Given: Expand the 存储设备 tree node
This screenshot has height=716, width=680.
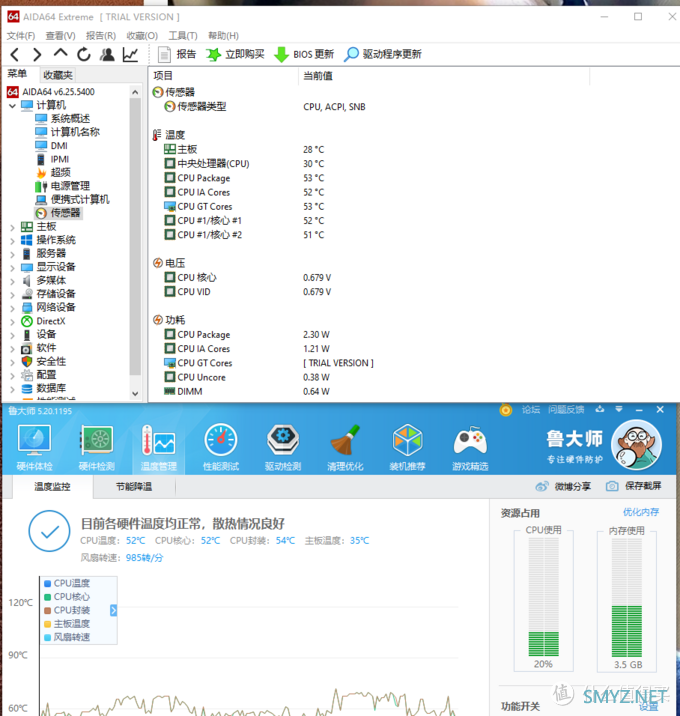Looking at the screenshot, I should coord(12,294).
